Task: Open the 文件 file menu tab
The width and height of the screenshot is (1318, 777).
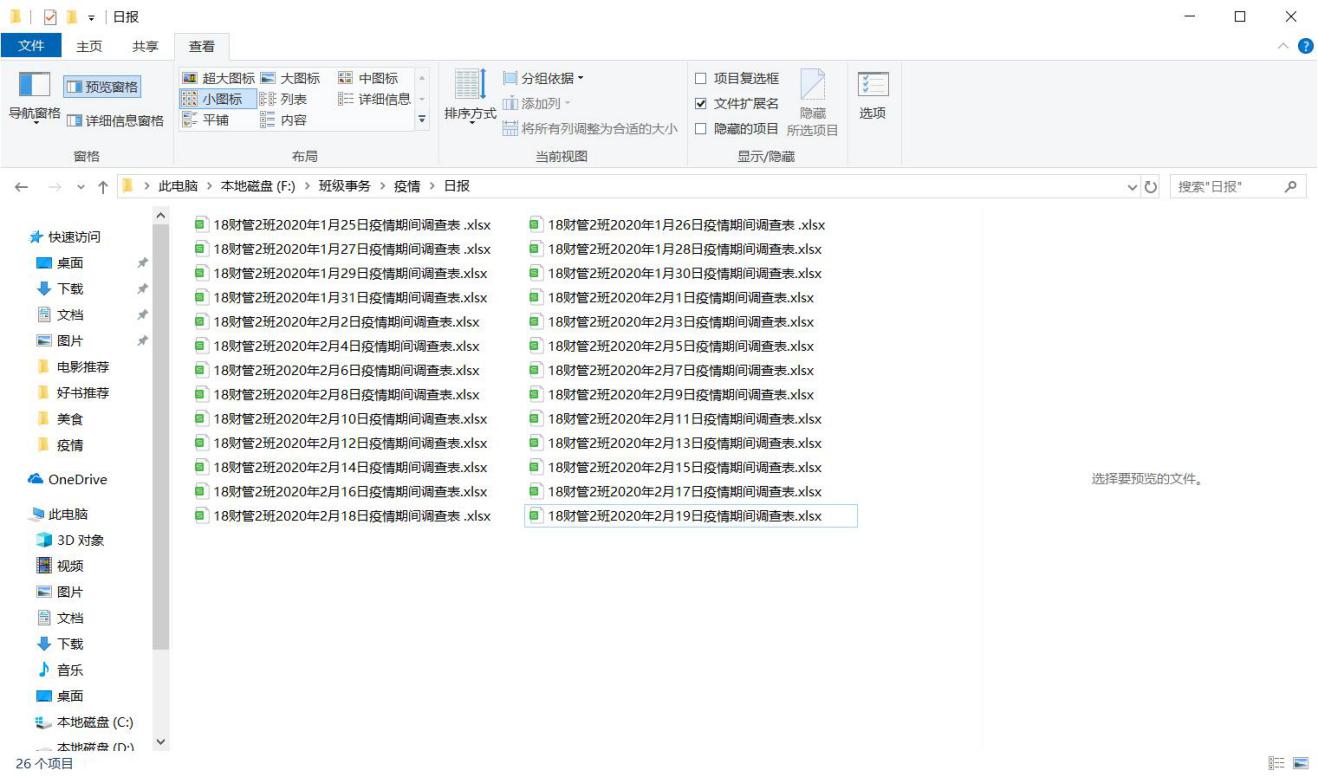Action: (32, 46)
